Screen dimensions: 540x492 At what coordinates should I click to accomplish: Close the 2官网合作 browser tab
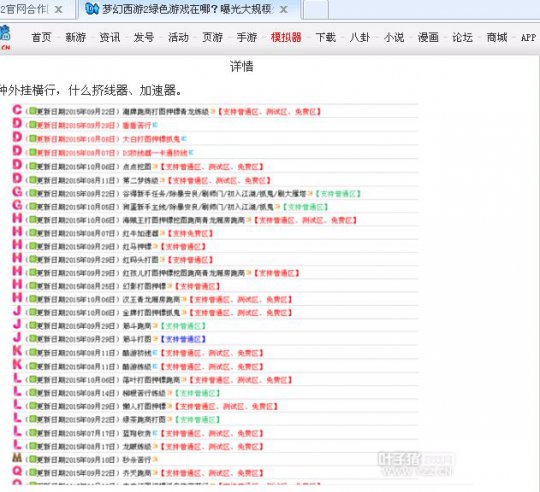(x=59, y=10)
